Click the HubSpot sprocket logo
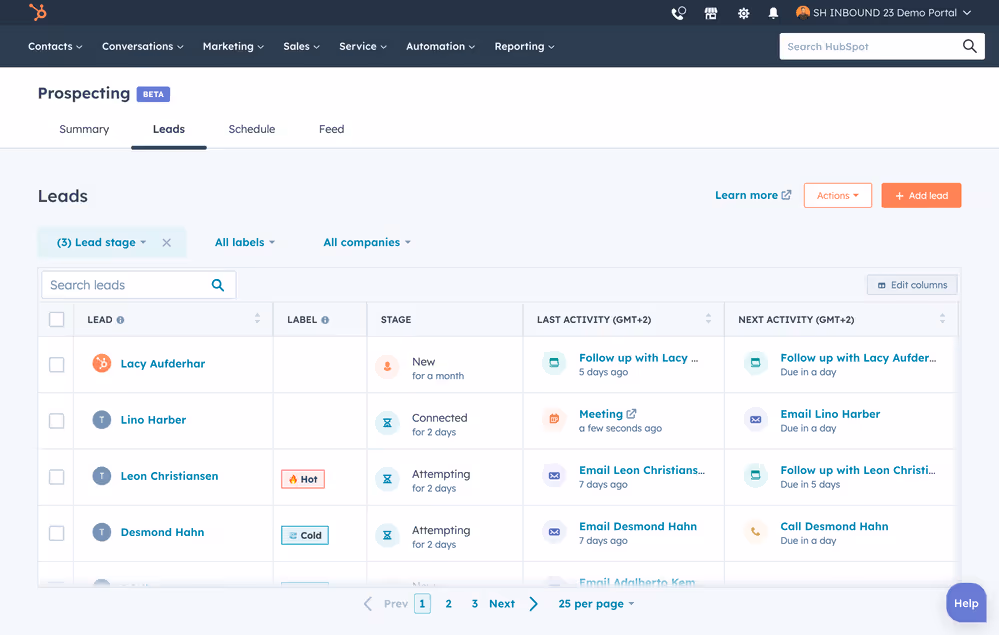This screenshot has height=635, width=999. 36,13
